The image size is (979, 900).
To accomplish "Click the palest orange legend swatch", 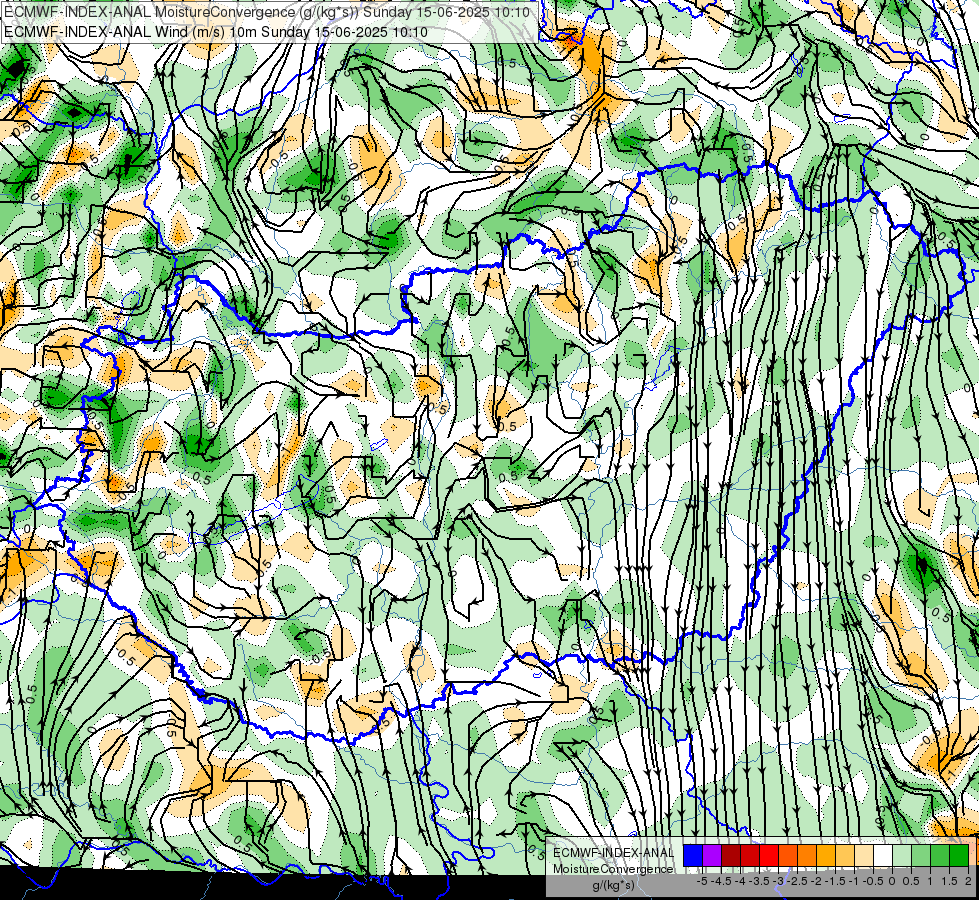I will point(864,855).
